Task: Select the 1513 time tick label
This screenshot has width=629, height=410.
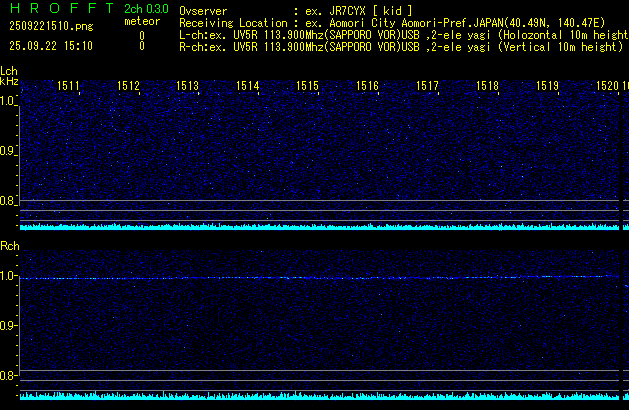Action: click(188, 87)
